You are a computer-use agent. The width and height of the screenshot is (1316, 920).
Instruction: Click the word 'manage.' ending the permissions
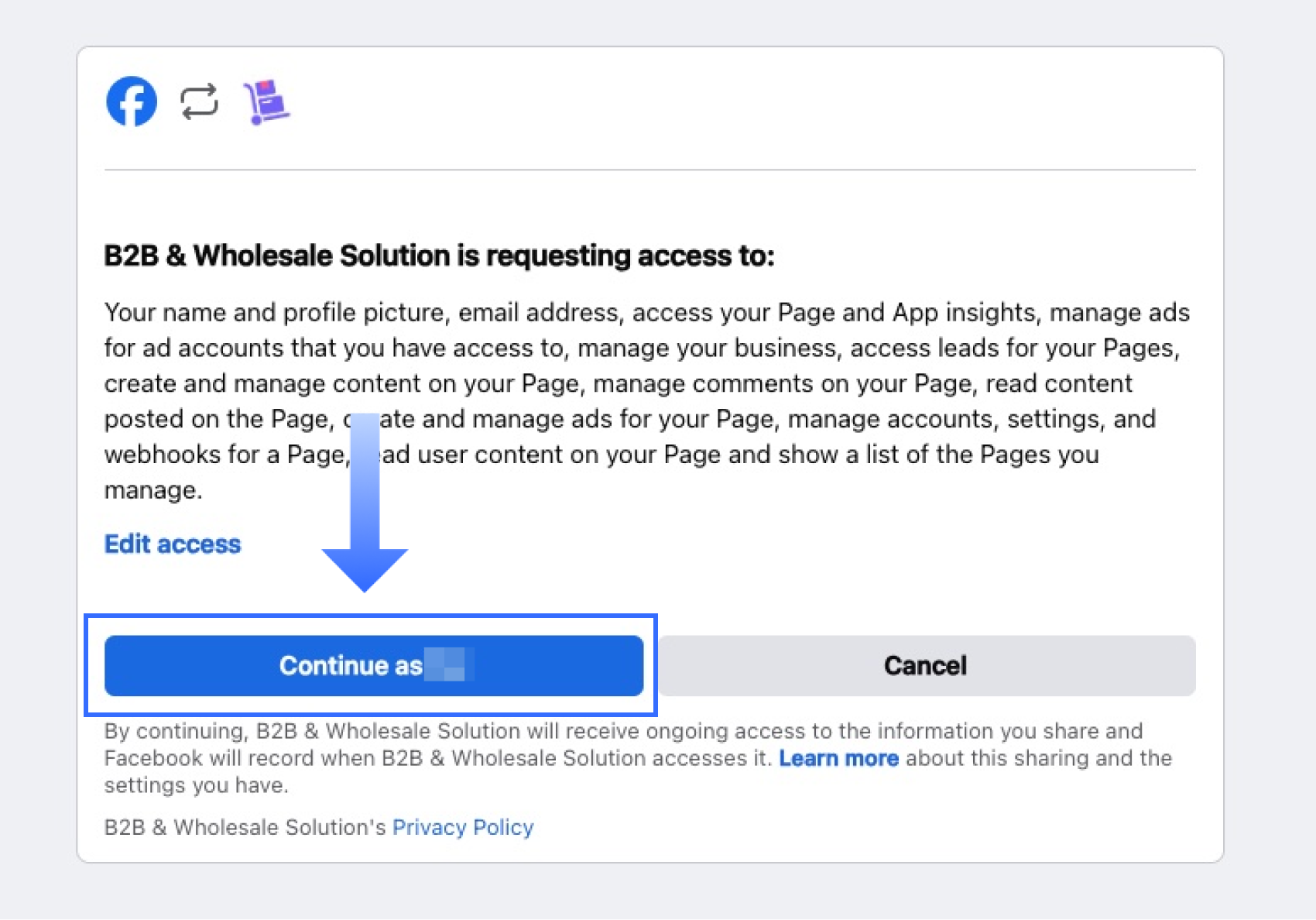[x=153, y=490]
